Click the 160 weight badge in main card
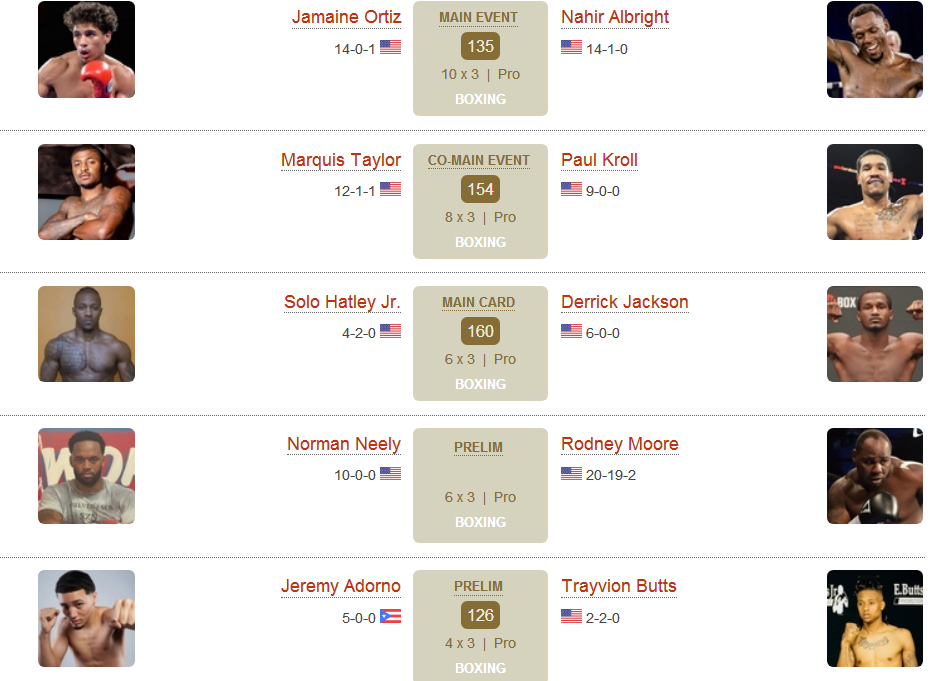Screen dimensions: 947x681 (x=480, y=331)
